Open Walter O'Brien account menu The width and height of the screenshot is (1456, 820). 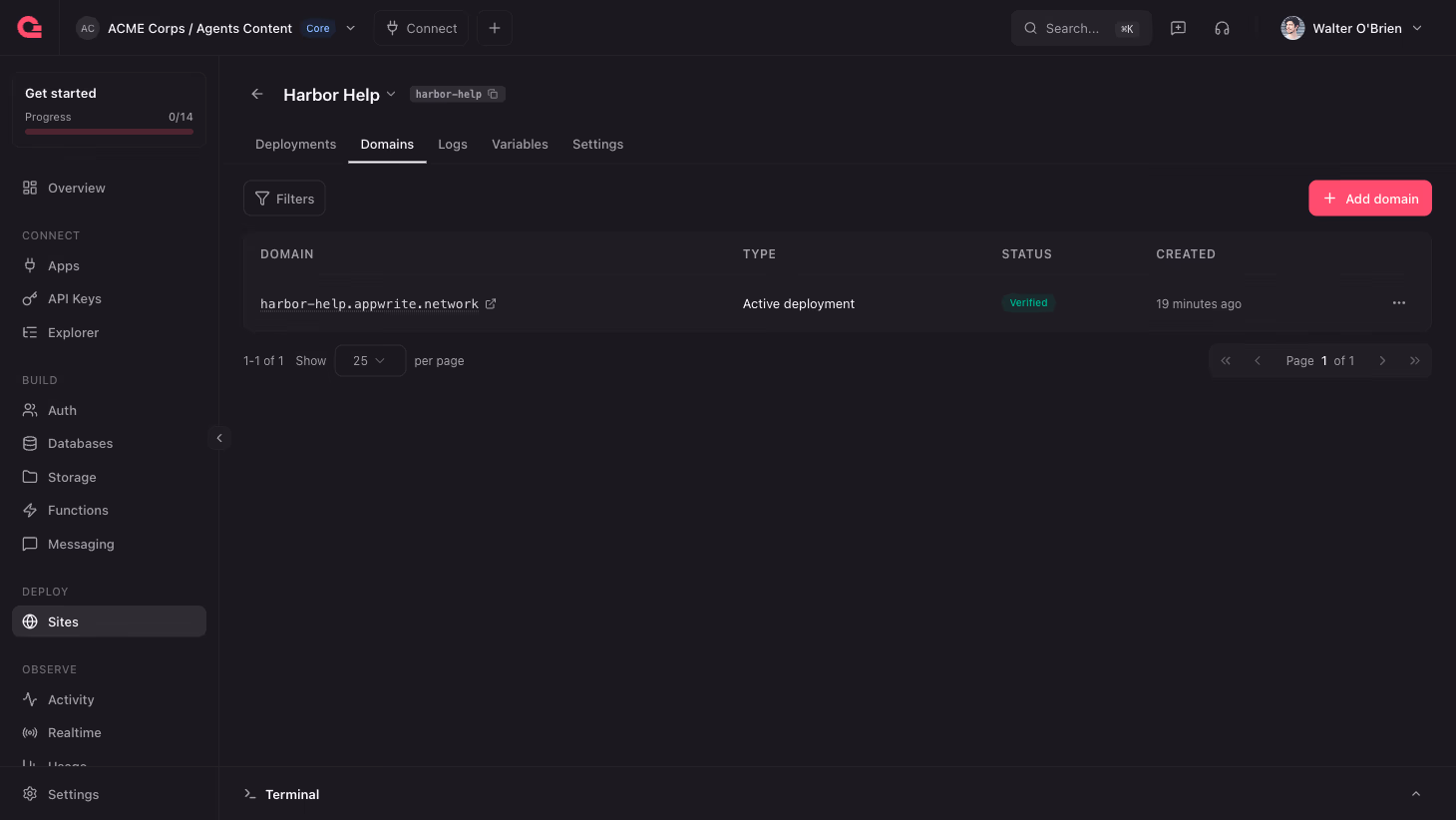point(1351,28)
